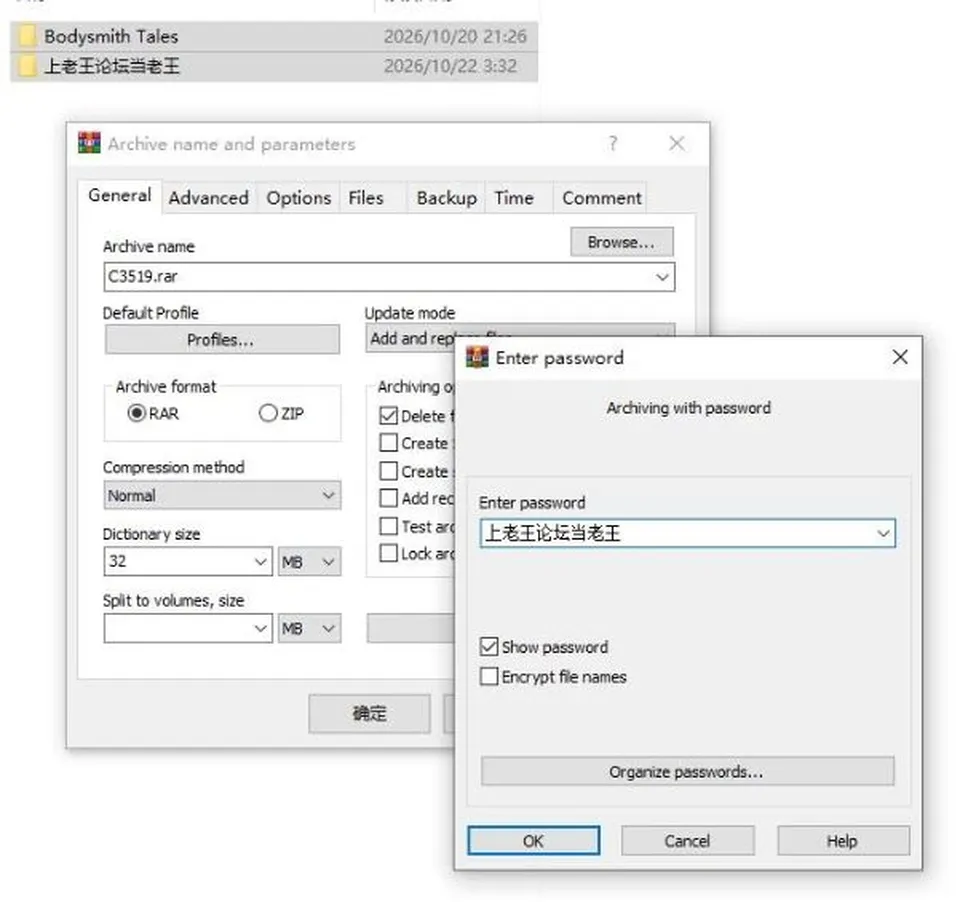Open the Dictionary size MB unit dropdown
Image resolution: width=960 pixels, height=902 pixels.
309,562
